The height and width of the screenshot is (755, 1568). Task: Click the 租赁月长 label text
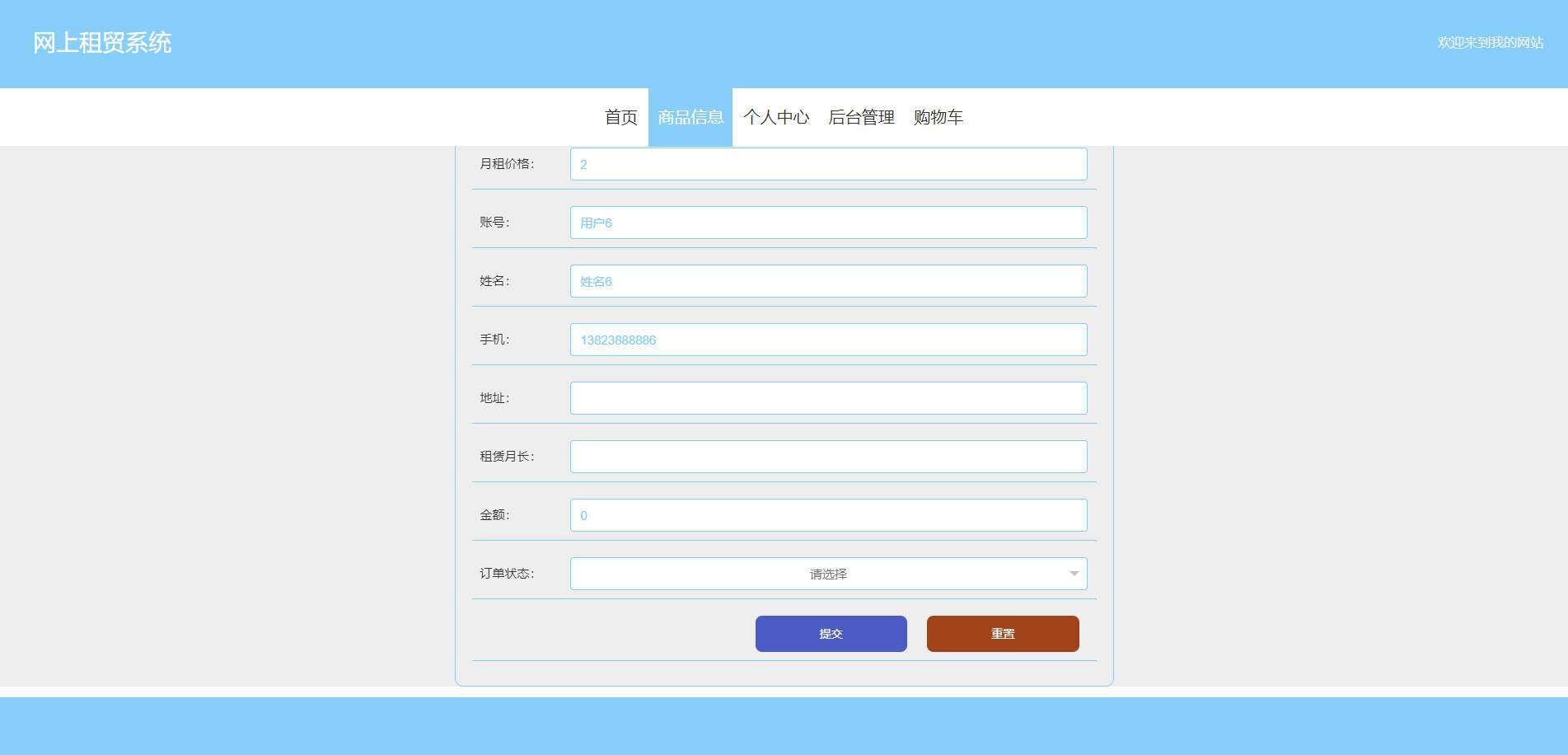click(507, 457)
